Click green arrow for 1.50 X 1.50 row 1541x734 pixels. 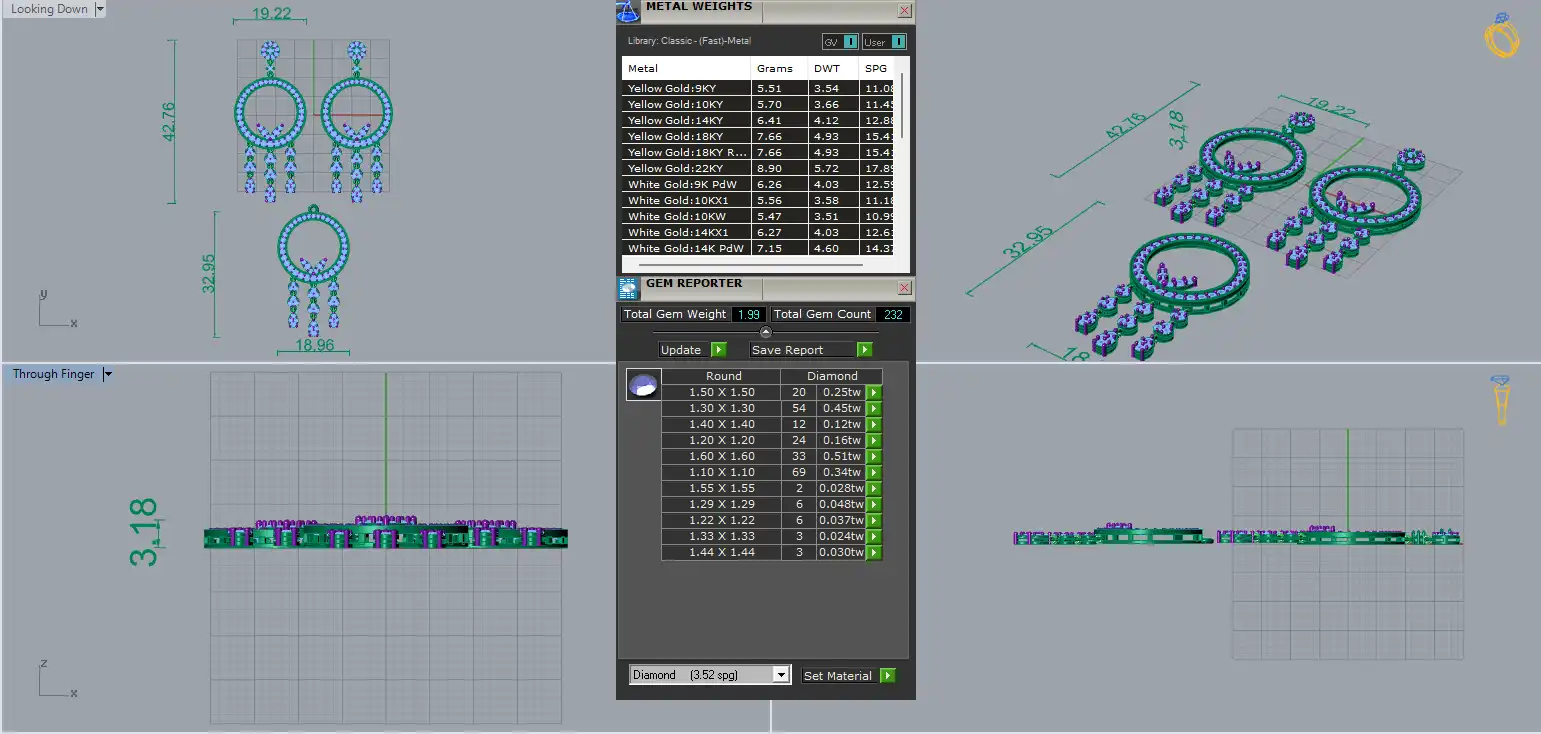point(874,393)
